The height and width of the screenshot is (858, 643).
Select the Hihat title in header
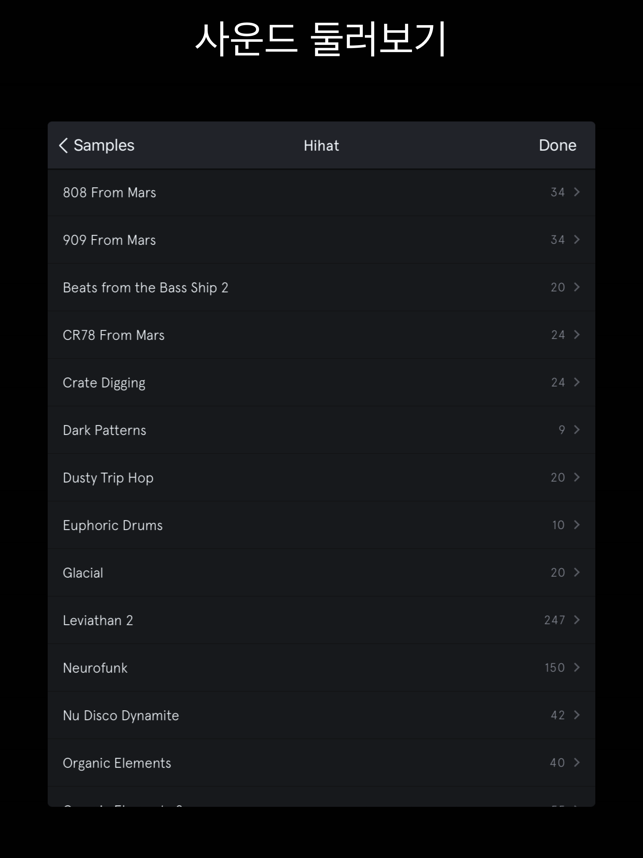click(x=321, y=146)
